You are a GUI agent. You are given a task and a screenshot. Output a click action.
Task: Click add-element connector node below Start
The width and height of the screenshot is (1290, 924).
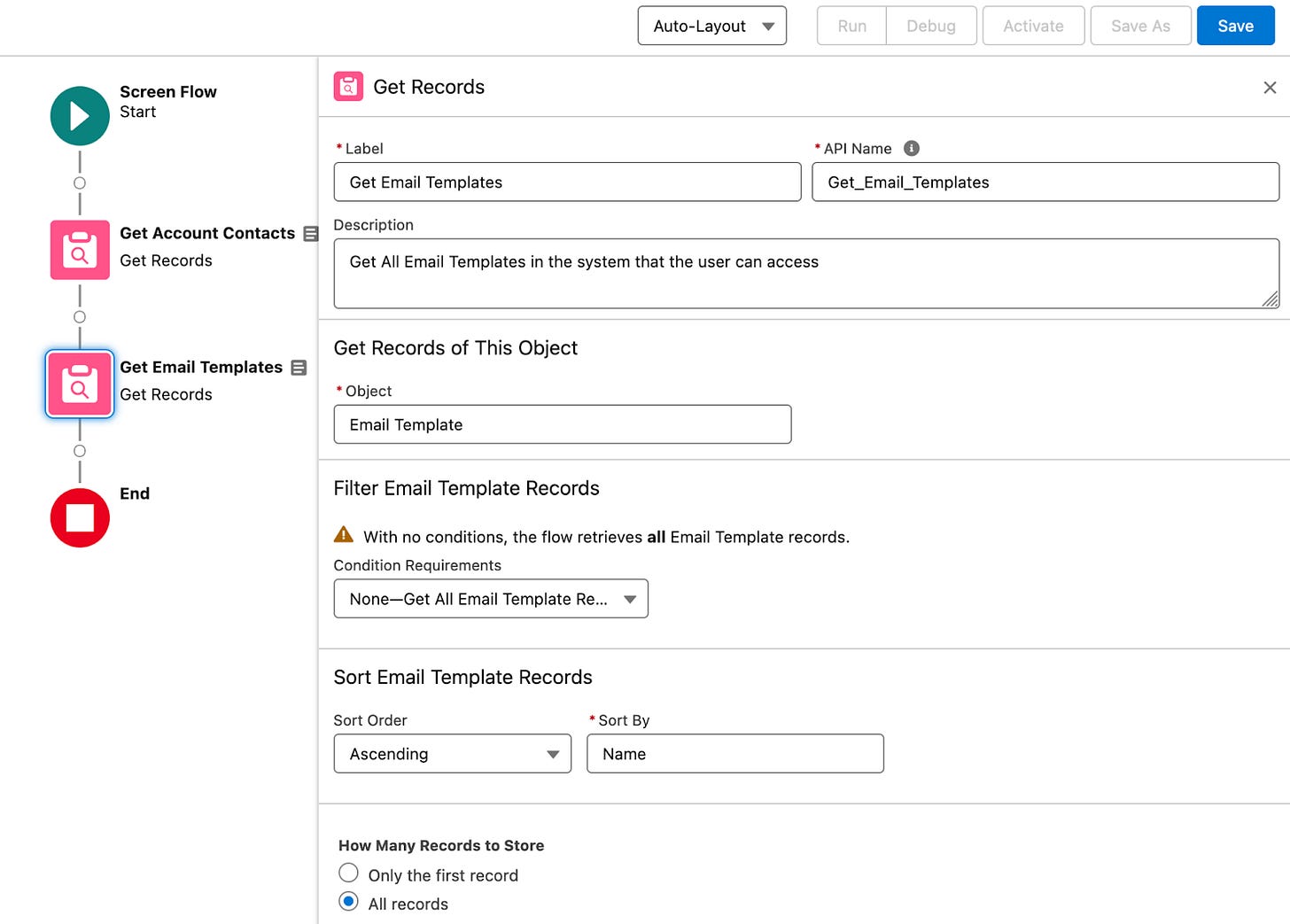coord(80,183)
